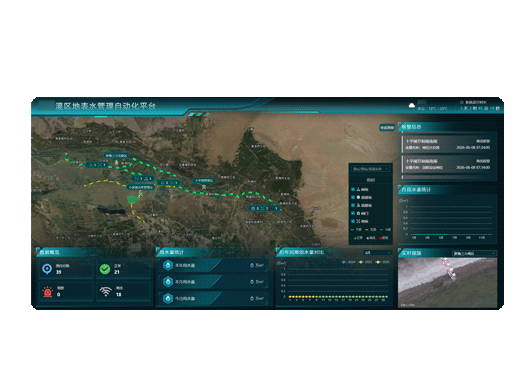
Task: Click the easternmost station count marker on map
Action: point(265,209)
